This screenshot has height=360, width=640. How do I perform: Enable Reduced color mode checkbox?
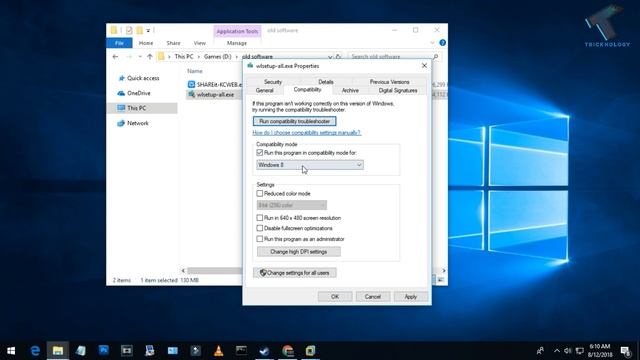pyautogui.click(x=260, y=193)
